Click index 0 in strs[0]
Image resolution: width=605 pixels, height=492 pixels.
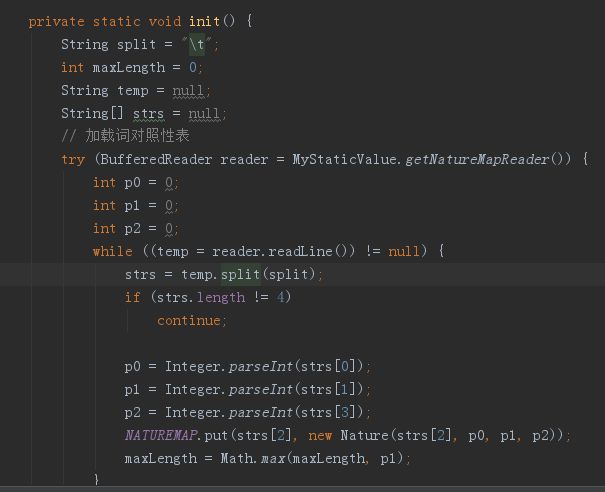pos(345,366)
